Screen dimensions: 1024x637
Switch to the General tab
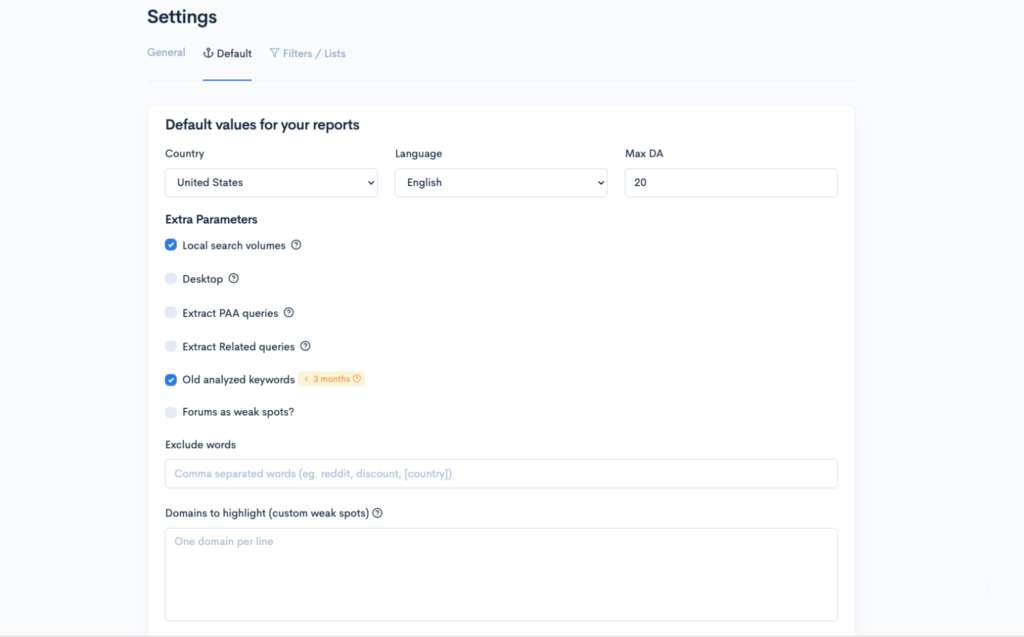pyautogui.click(x=166, y=53)
